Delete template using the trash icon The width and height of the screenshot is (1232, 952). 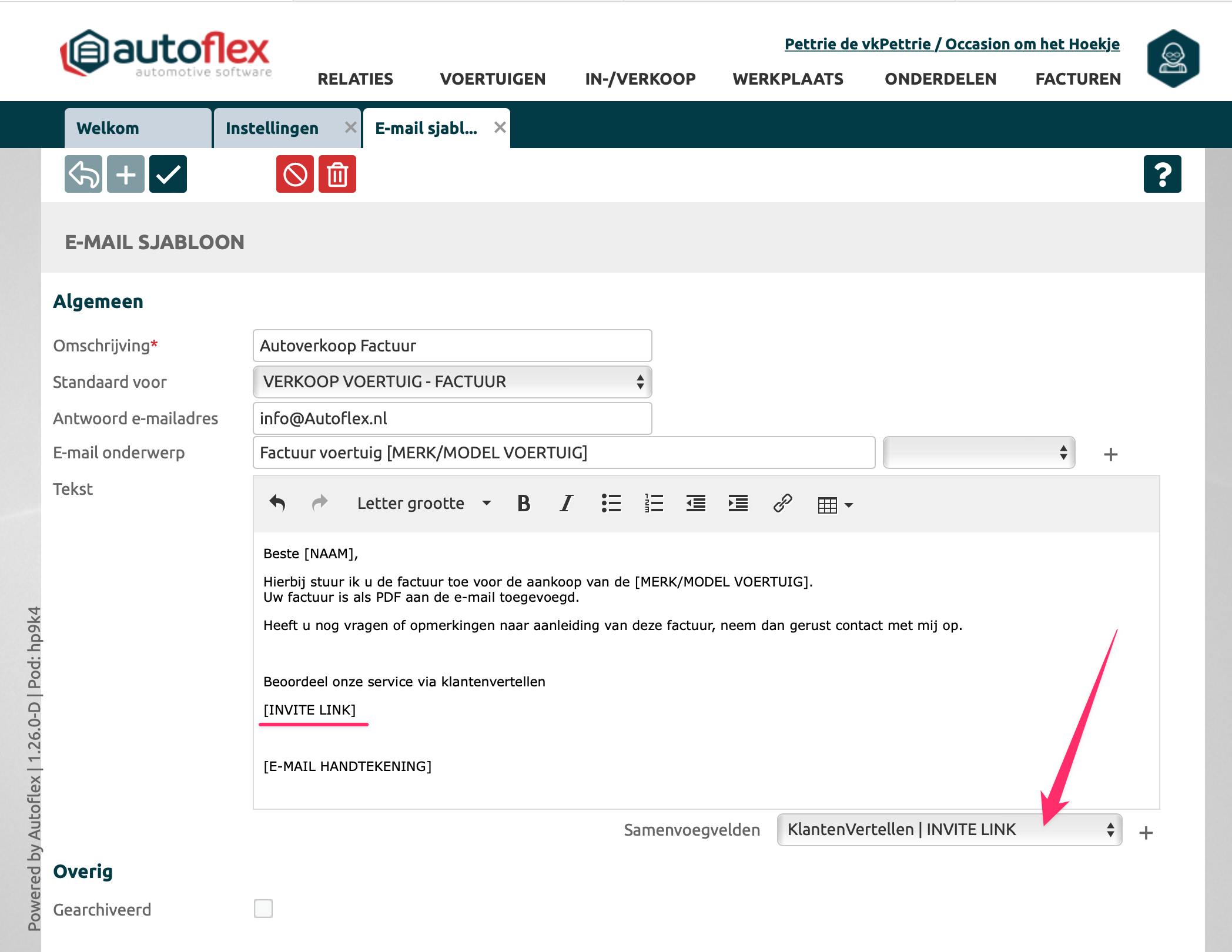coord(337,174)
